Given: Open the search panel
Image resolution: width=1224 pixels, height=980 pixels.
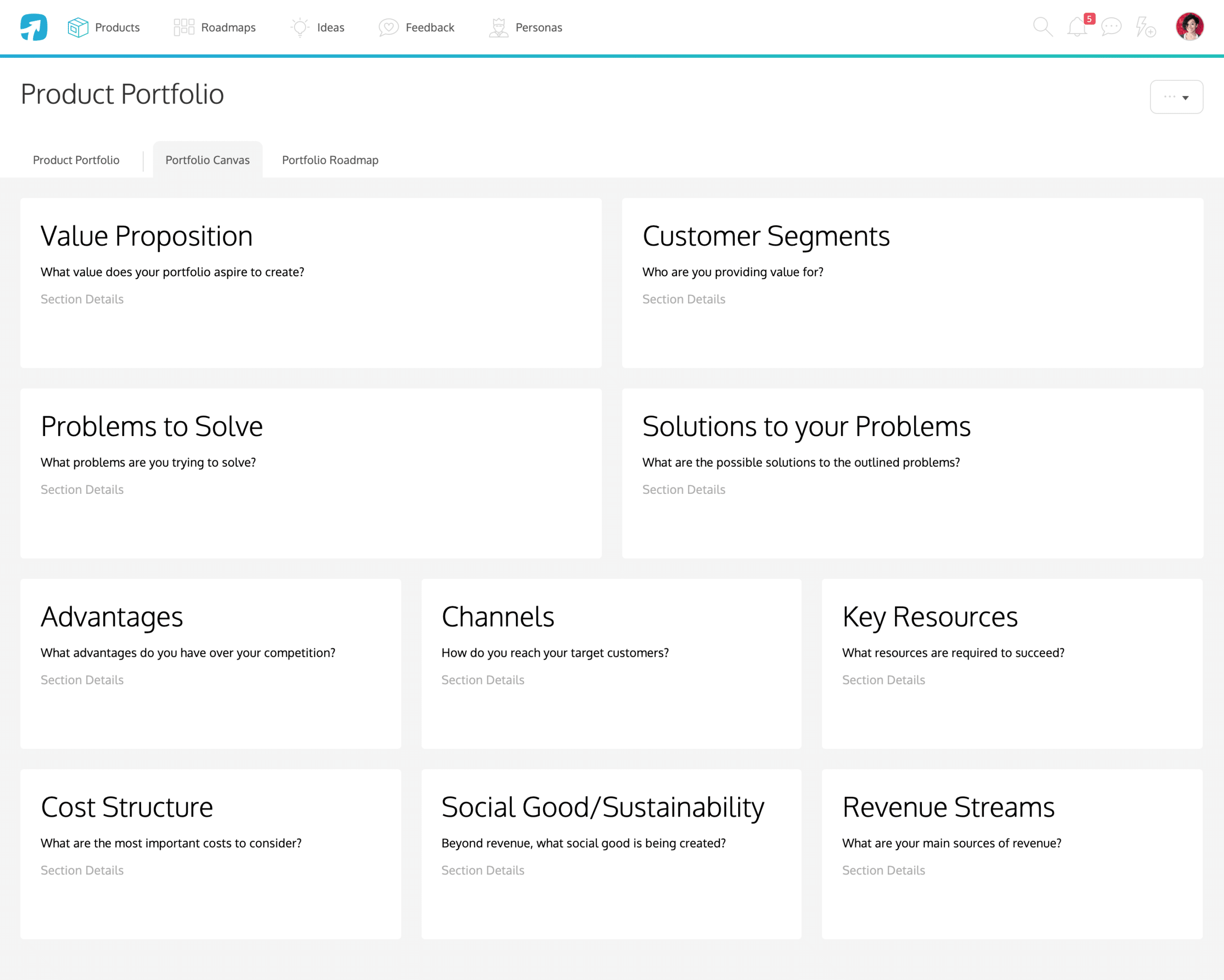Looking at the screenshot, I should 1044,27.
